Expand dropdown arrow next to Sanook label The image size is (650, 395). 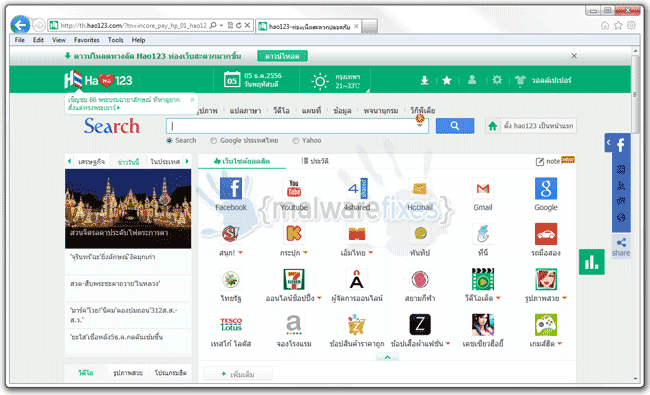pos(240,252)
